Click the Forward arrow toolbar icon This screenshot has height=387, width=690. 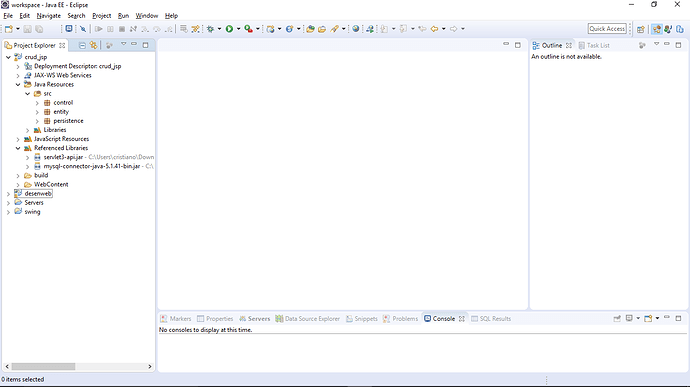click(454, 29)
